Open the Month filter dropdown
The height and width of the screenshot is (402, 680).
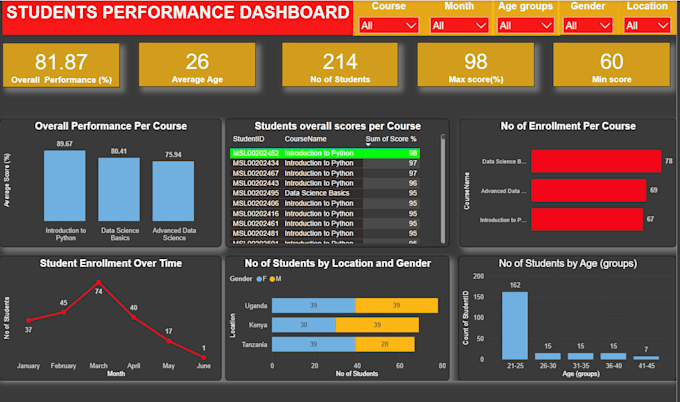[459, 26]
